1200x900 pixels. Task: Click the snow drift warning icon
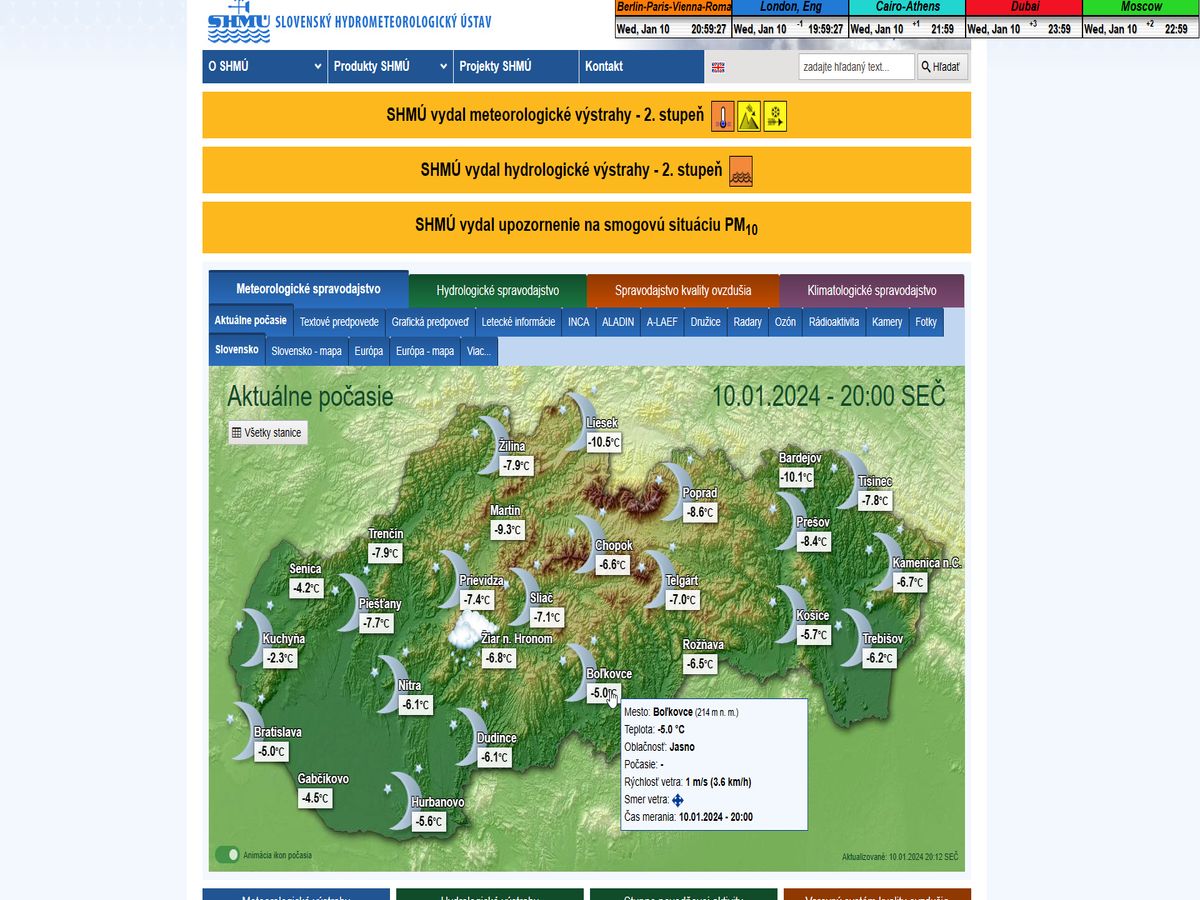tap(775, 116)
